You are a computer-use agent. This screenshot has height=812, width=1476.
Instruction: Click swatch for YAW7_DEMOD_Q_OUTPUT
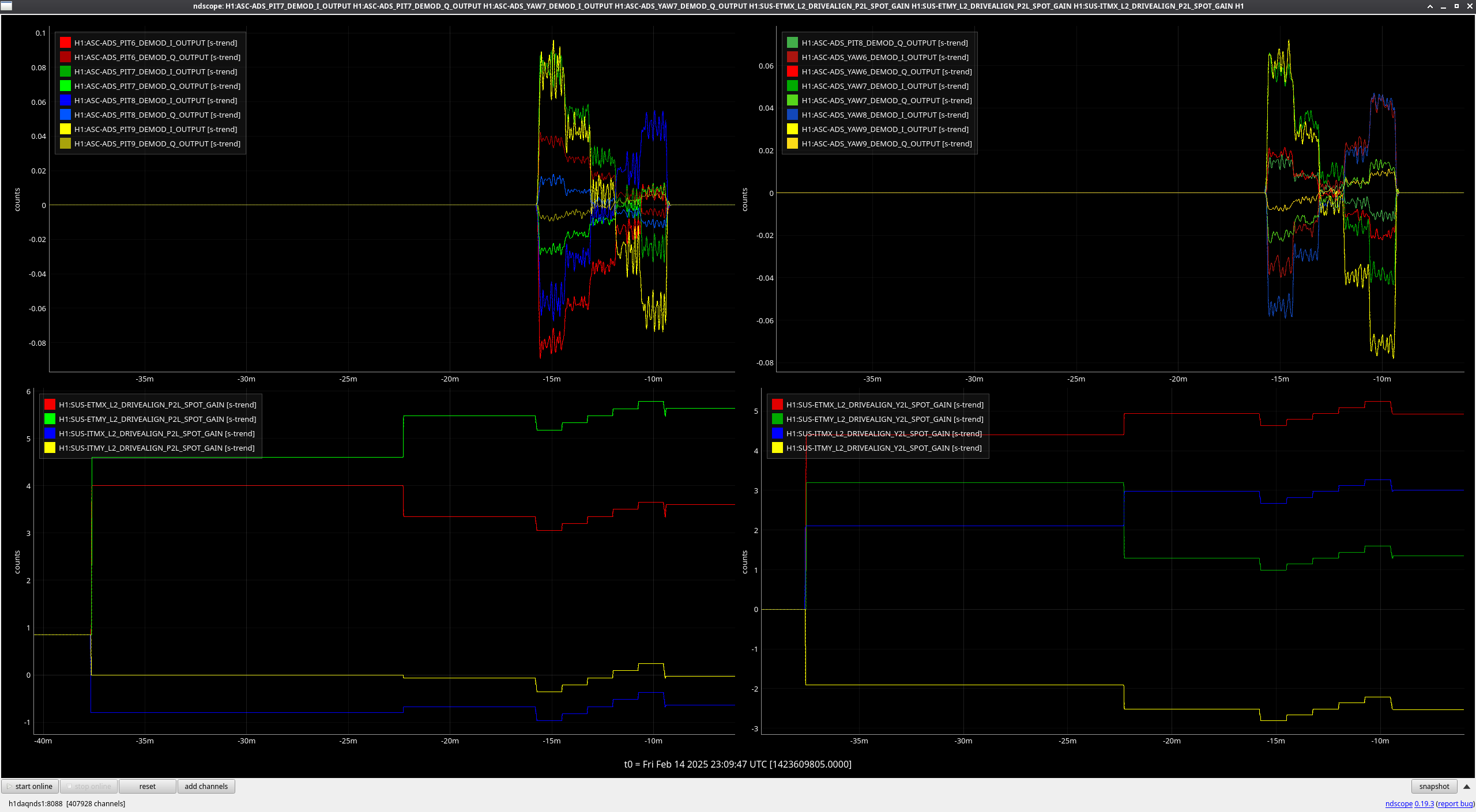click(793, 100)
